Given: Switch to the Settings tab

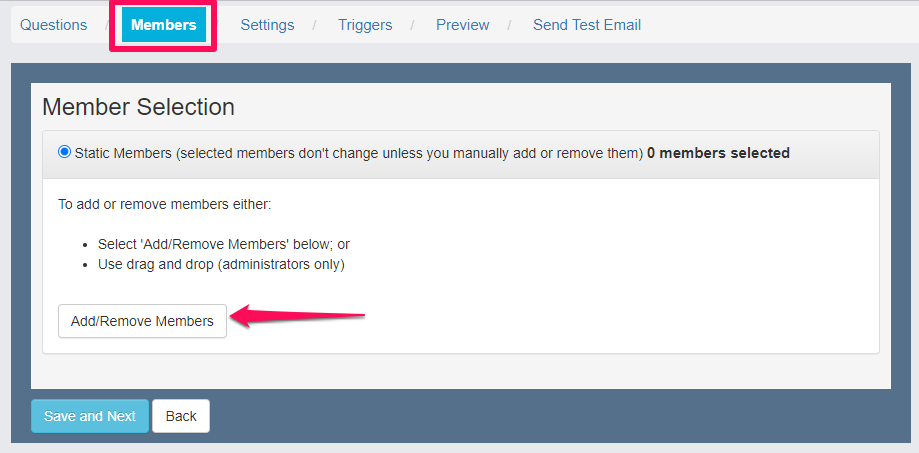Looking at the screenshot, I should [267, 25].
